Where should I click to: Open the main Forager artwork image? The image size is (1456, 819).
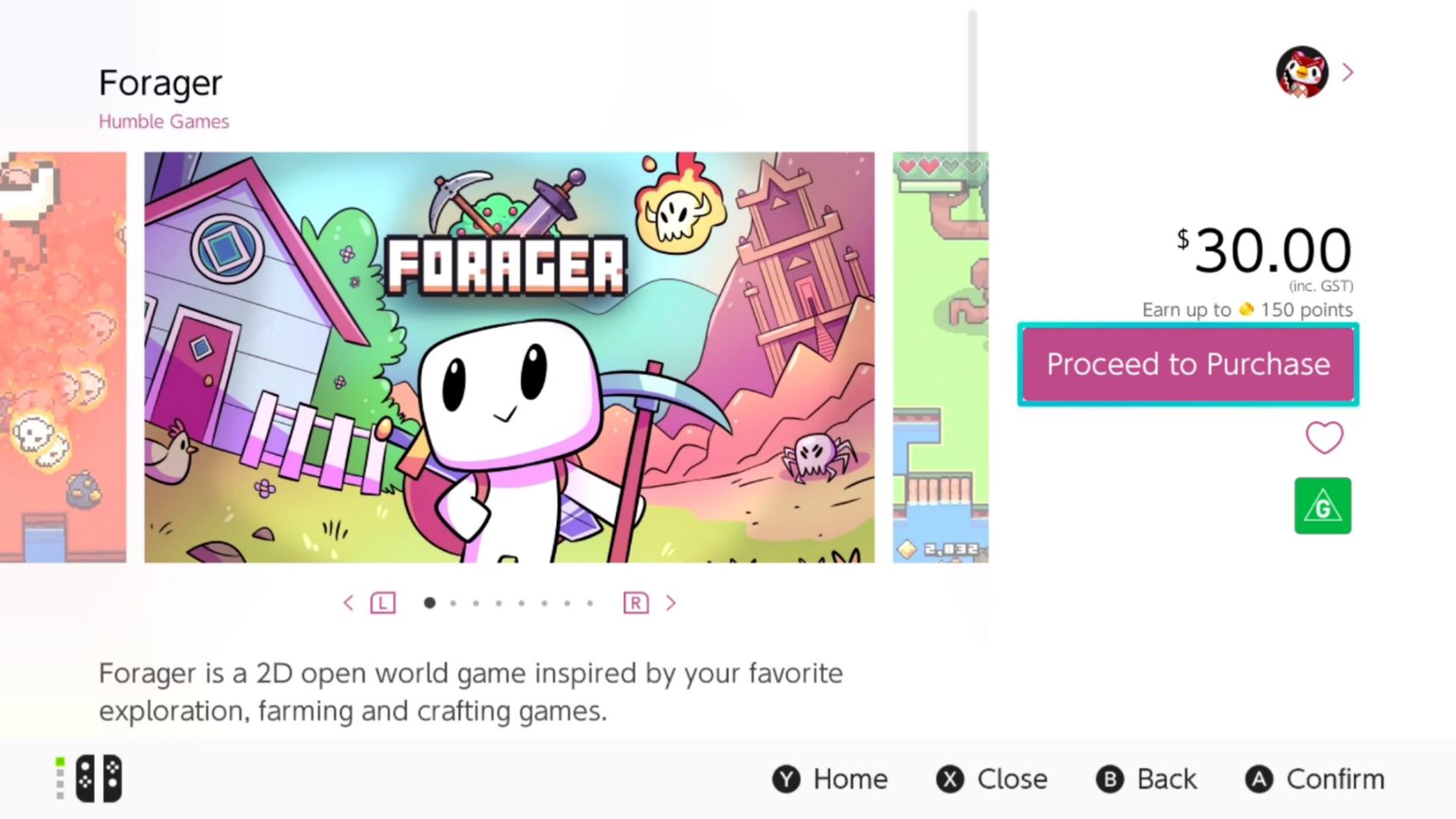click(x=509, y=357)
